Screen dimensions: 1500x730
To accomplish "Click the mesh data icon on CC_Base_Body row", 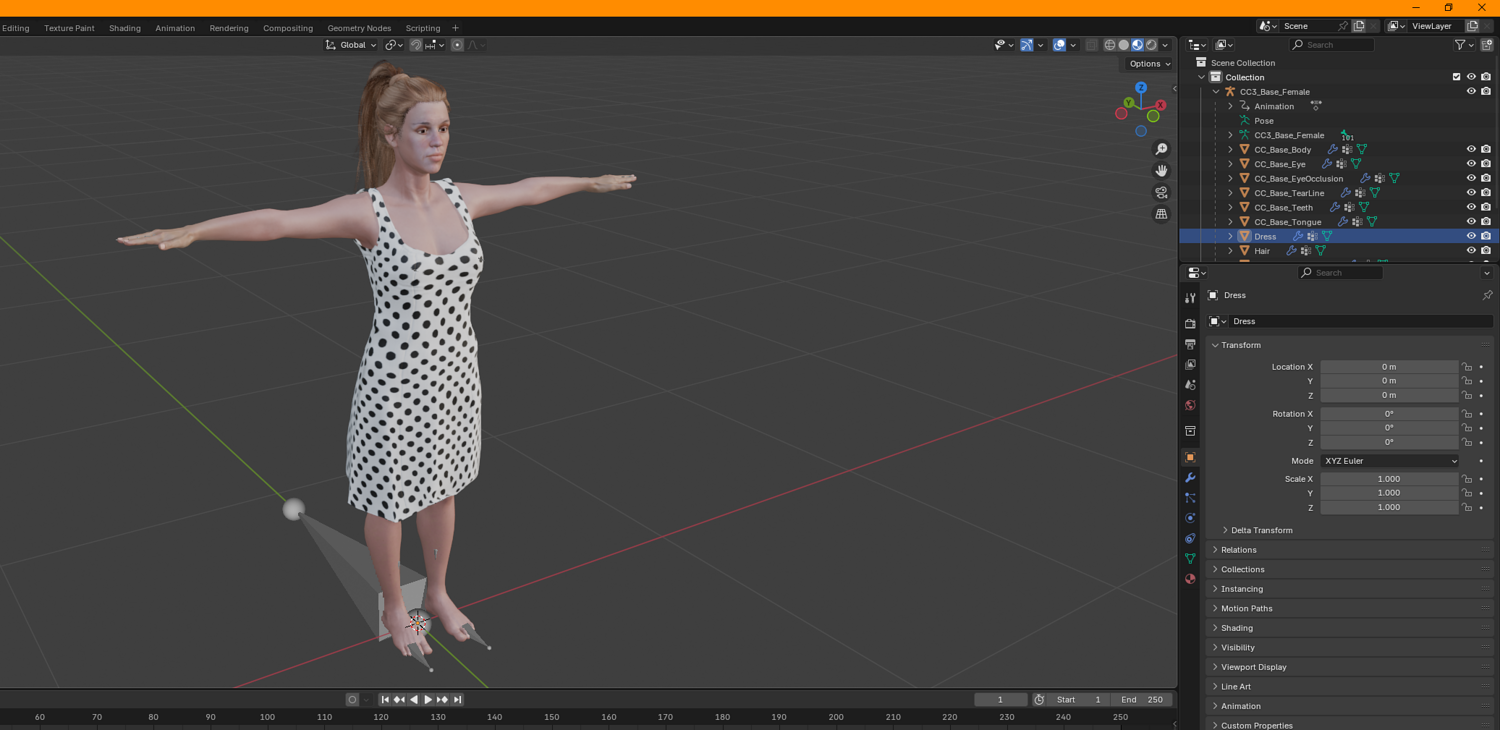I will pyautogui.click(x=1362, y=150).
